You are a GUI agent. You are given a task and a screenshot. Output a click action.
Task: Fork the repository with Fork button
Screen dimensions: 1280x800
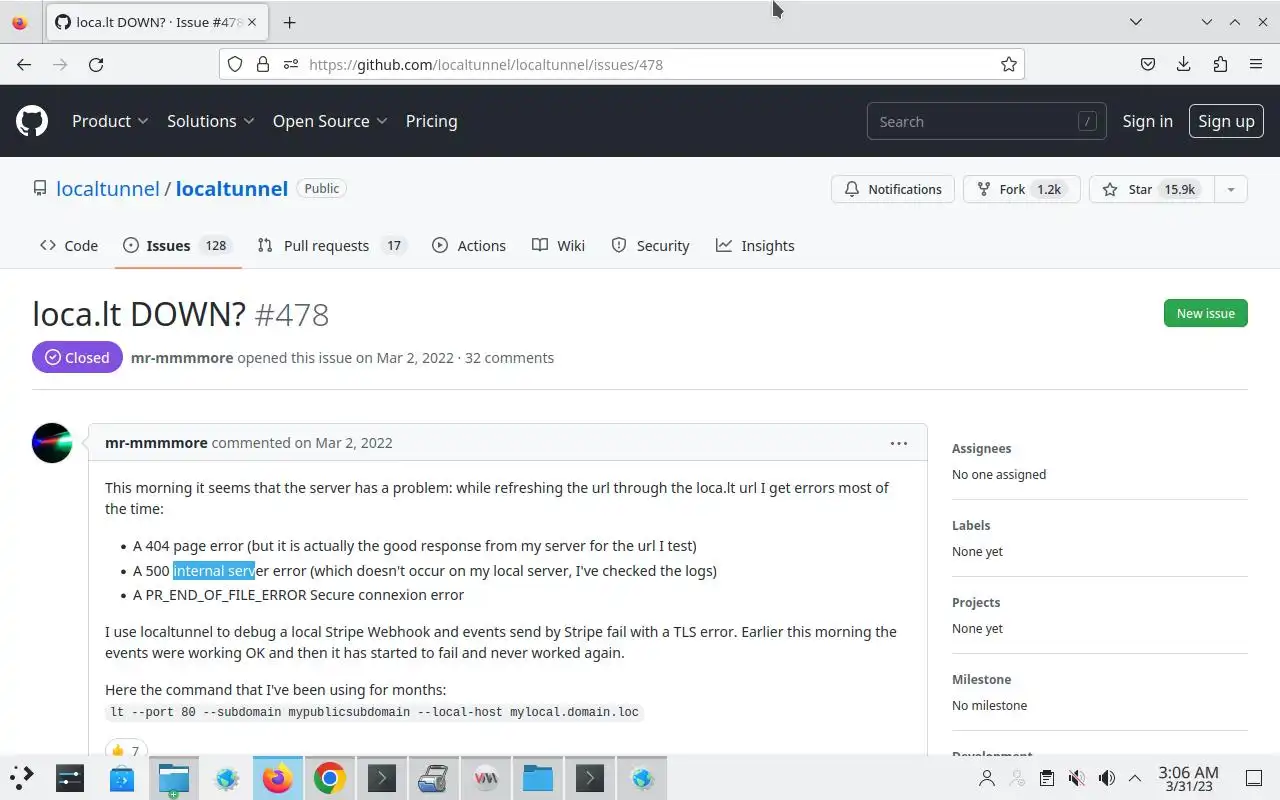click(x=1021, y=189)
